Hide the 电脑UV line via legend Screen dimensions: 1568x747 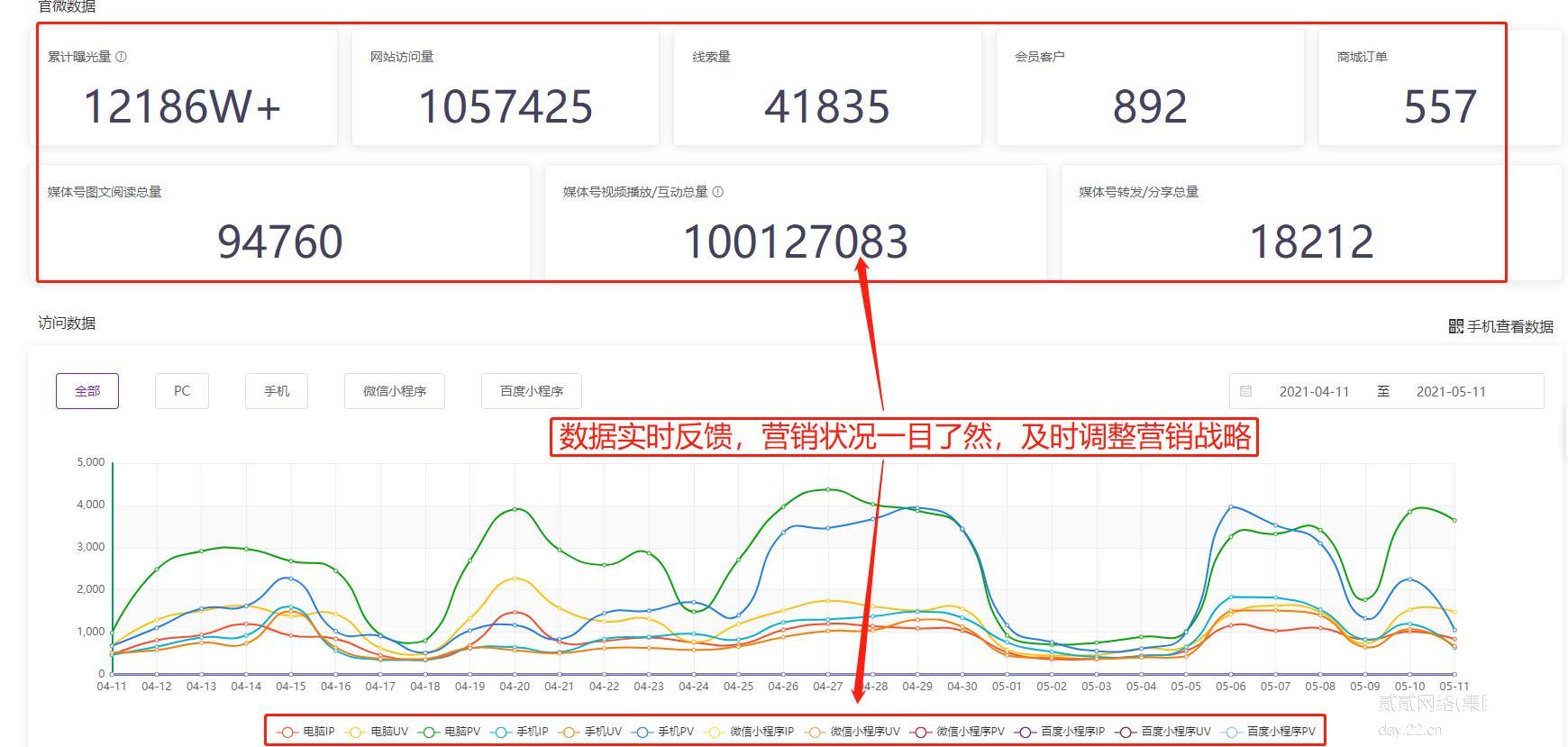click(x=378, y=732)
